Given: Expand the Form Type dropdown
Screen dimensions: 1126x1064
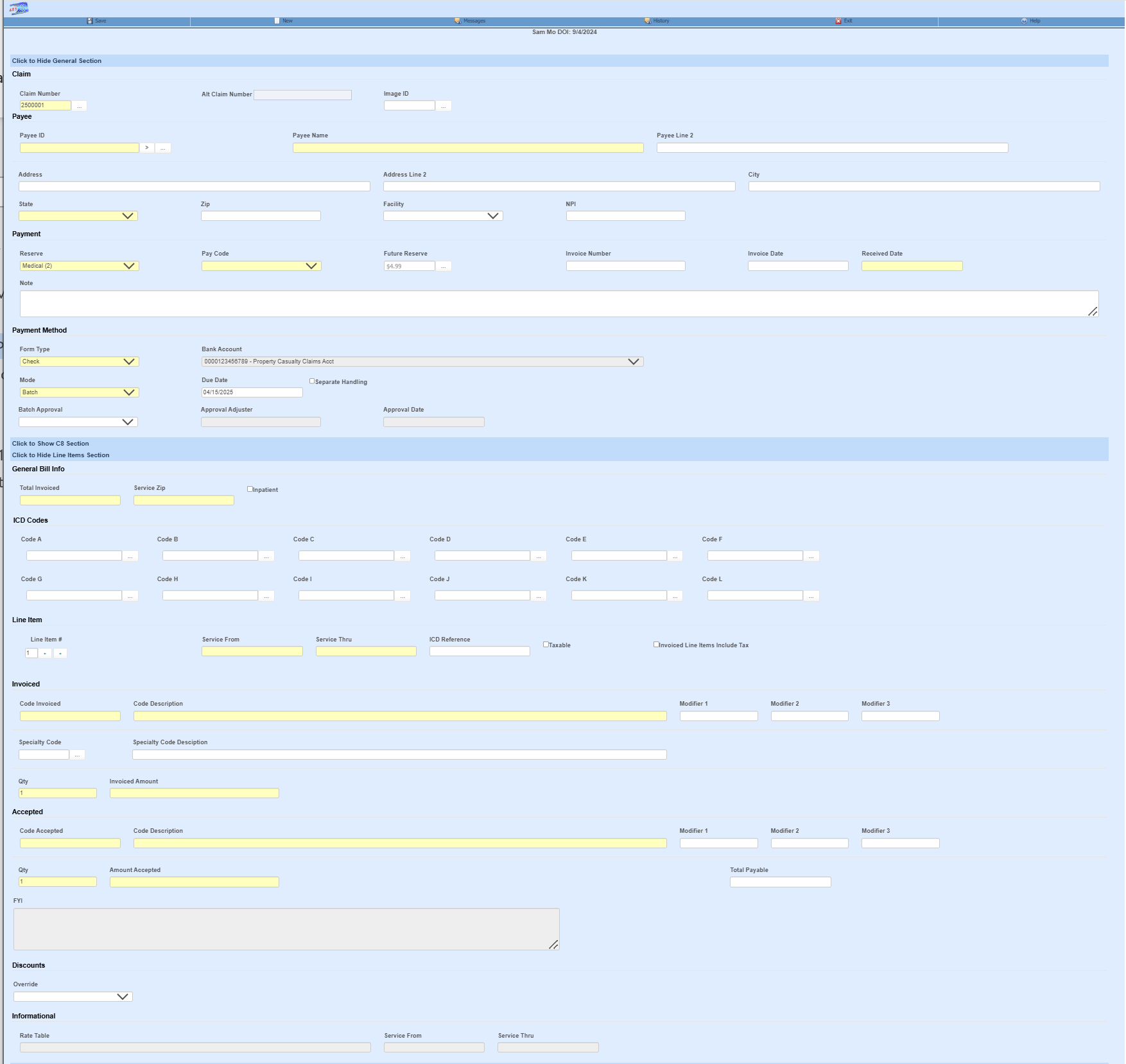Looking at the screenshot, I should pyautogui.click(x=79, y=362).
